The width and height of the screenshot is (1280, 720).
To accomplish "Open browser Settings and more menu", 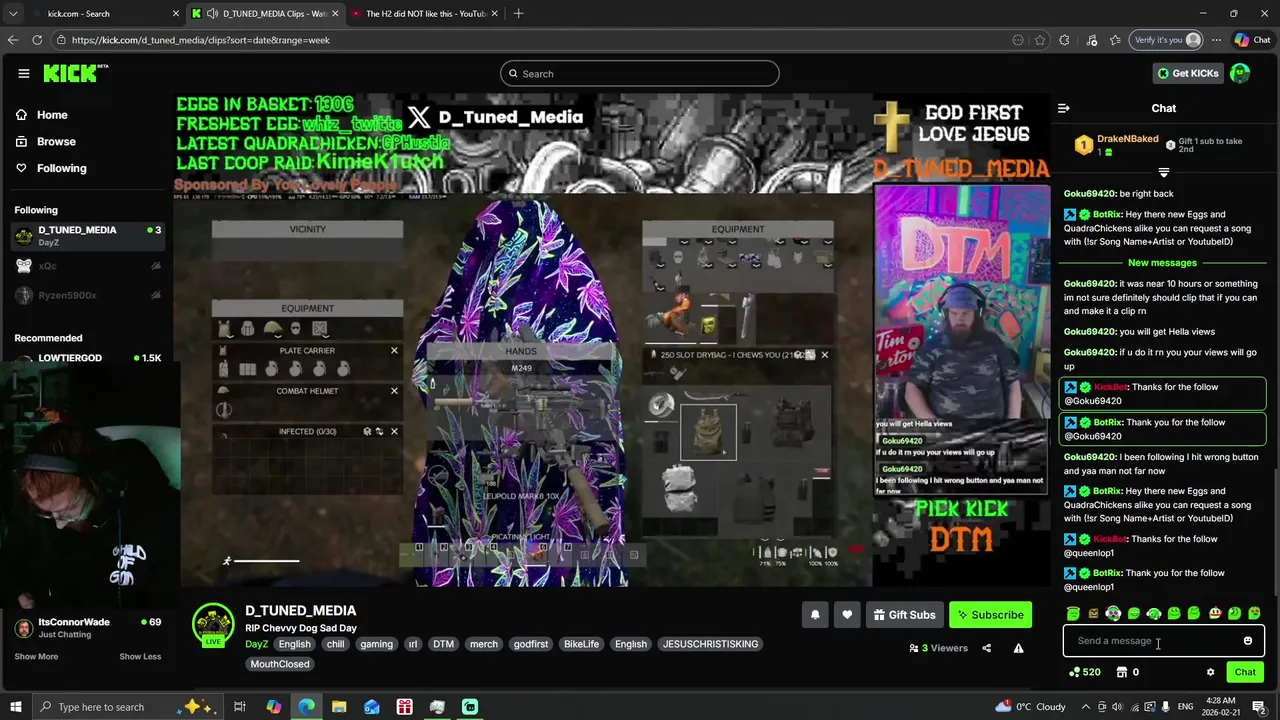I will coord(1216,40).
